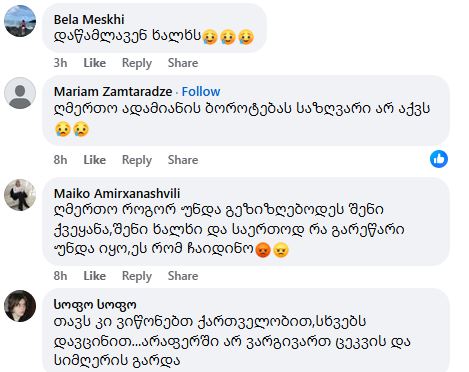
Task: Reply to Maiko Amirxanashvili's comment
Action: (137, 276)
